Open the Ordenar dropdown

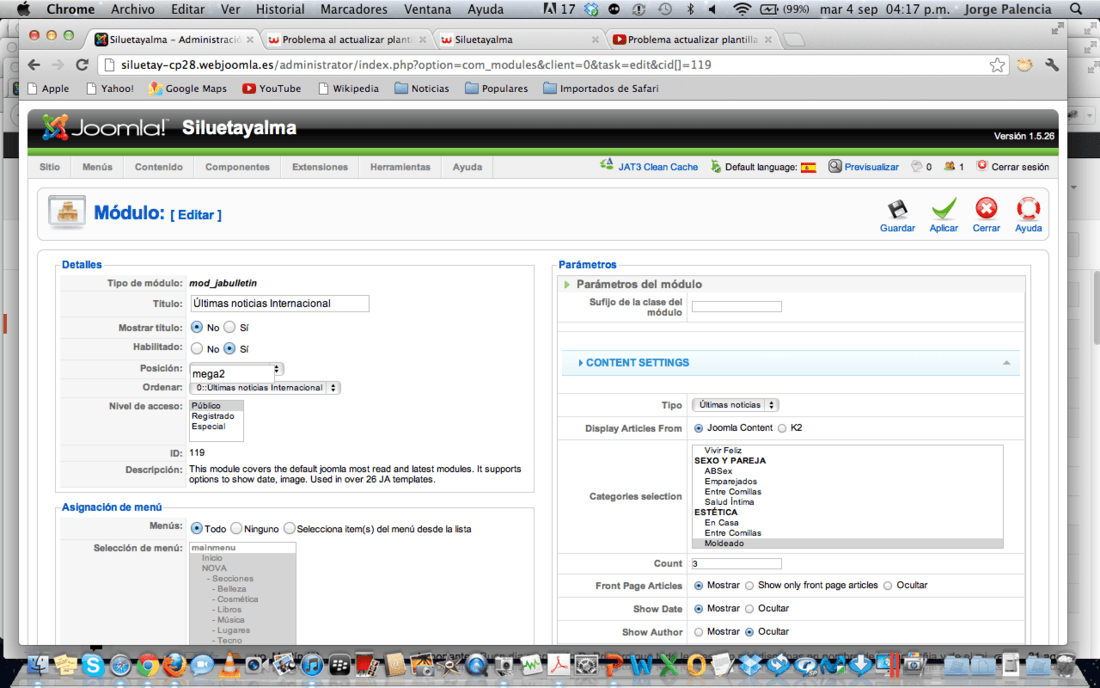pos(264,388)
